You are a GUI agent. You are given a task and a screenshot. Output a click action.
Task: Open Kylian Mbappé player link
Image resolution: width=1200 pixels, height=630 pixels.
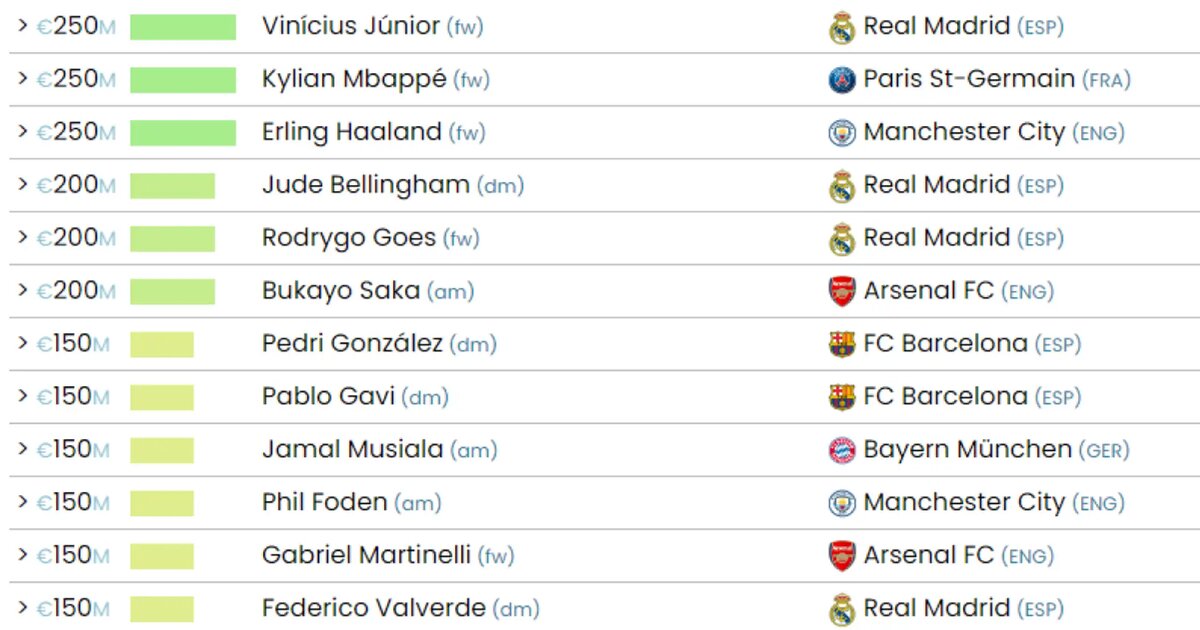click(354, 80)
